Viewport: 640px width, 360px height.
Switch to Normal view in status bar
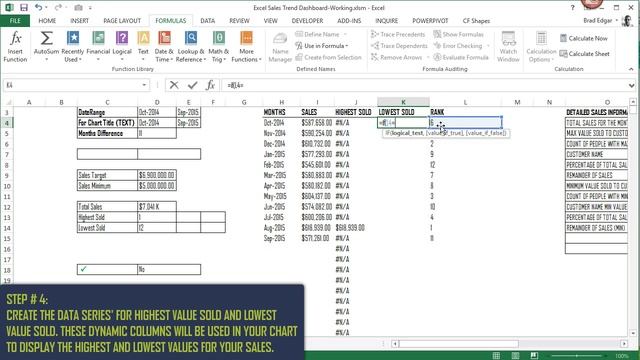(496, 356)
